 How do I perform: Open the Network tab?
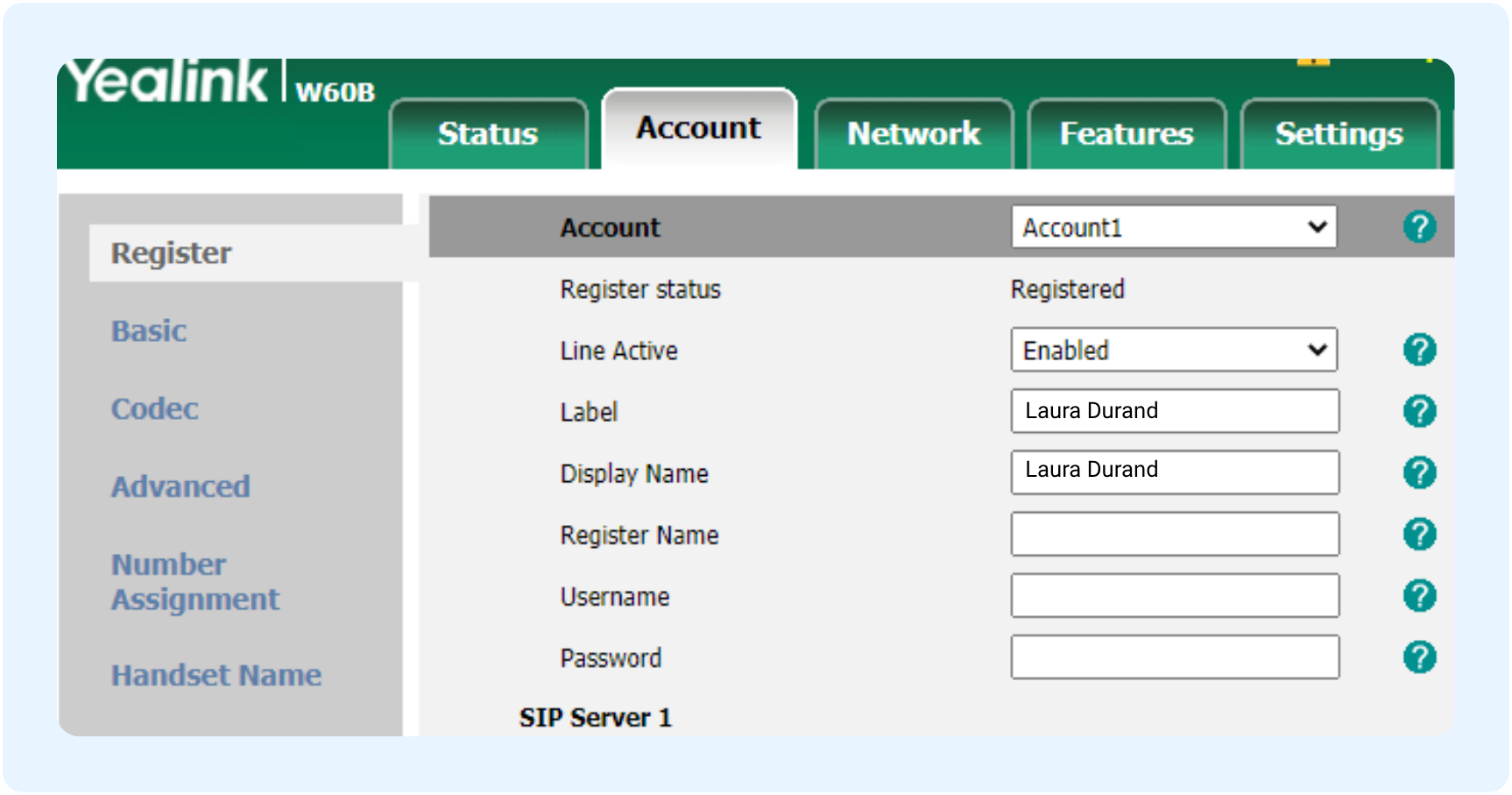(x=913, y=134)
